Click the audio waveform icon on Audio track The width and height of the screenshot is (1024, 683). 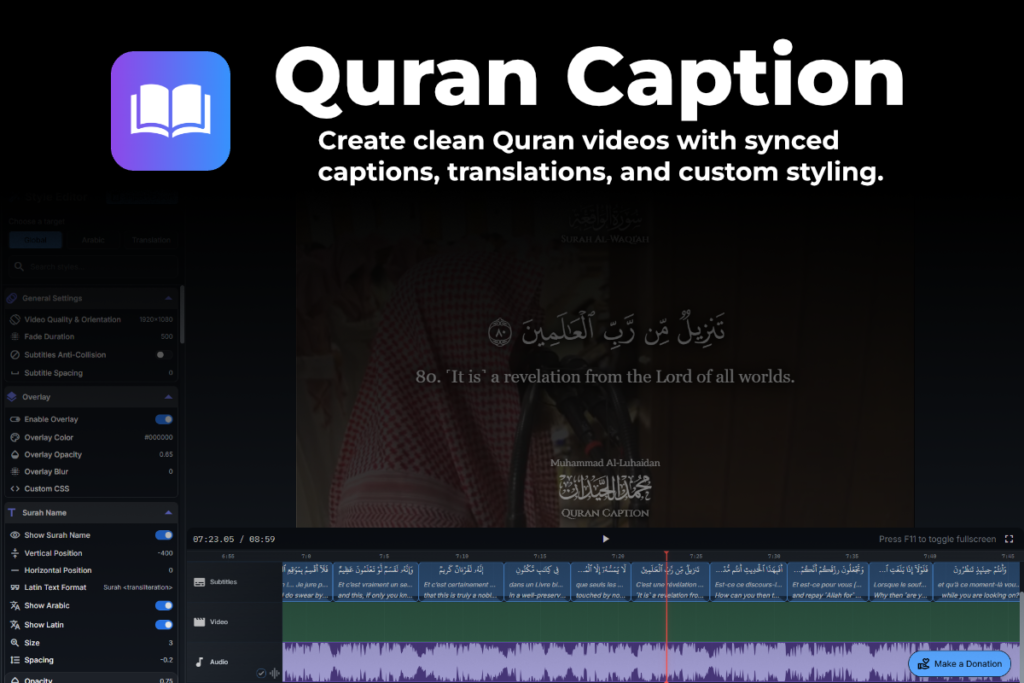[x=274, y=673]
